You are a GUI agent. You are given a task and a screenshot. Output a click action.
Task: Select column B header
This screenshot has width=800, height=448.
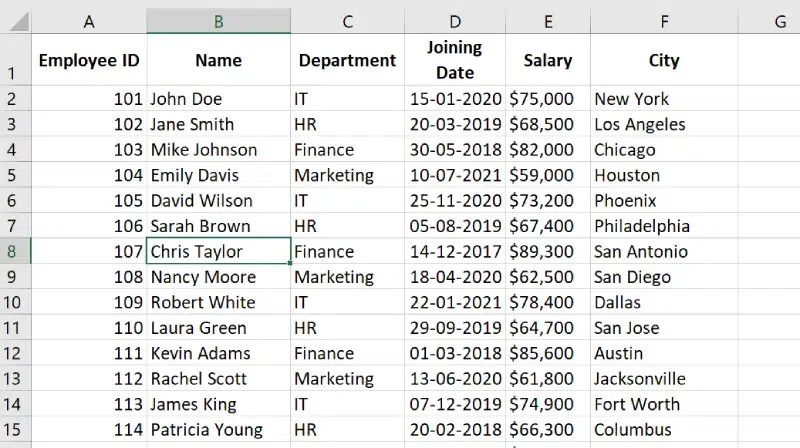click(x=218, y=21)
